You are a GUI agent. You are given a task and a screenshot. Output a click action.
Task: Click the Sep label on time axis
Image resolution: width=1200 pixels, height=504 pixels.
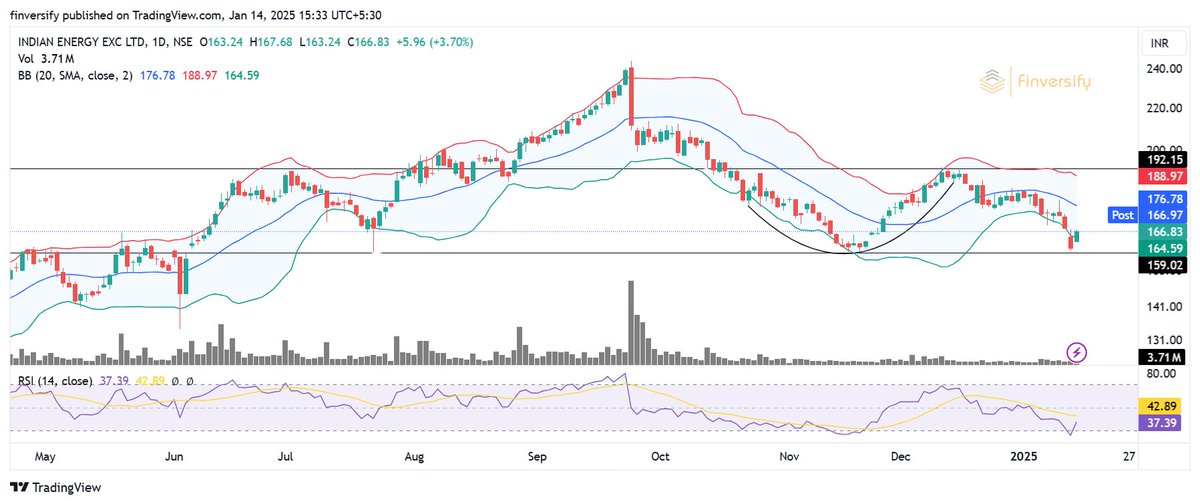[538, 456]
